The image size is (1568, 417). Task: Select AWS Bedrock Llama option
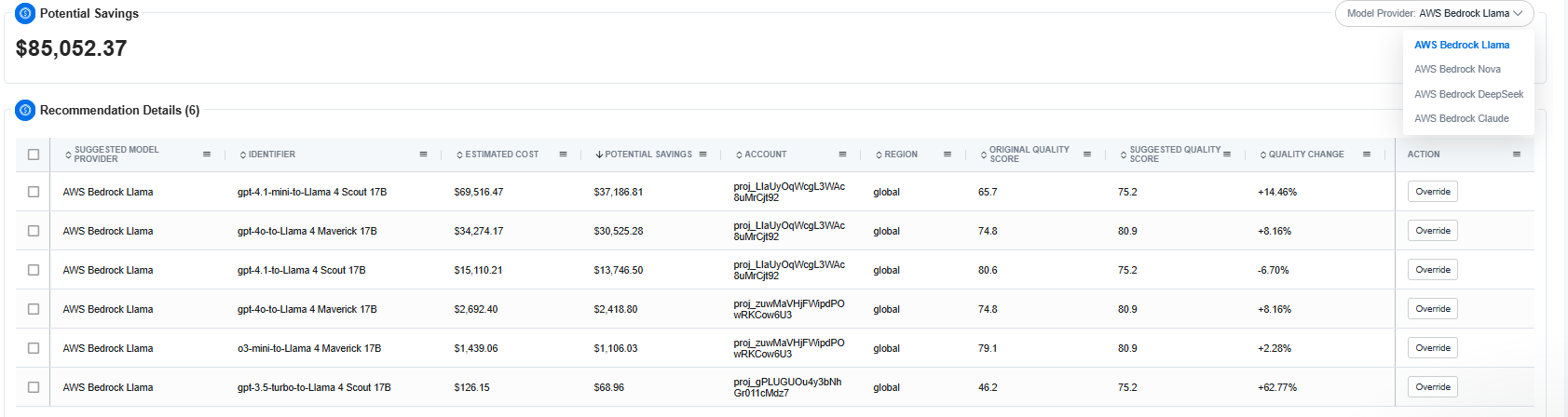(1462, 45)
